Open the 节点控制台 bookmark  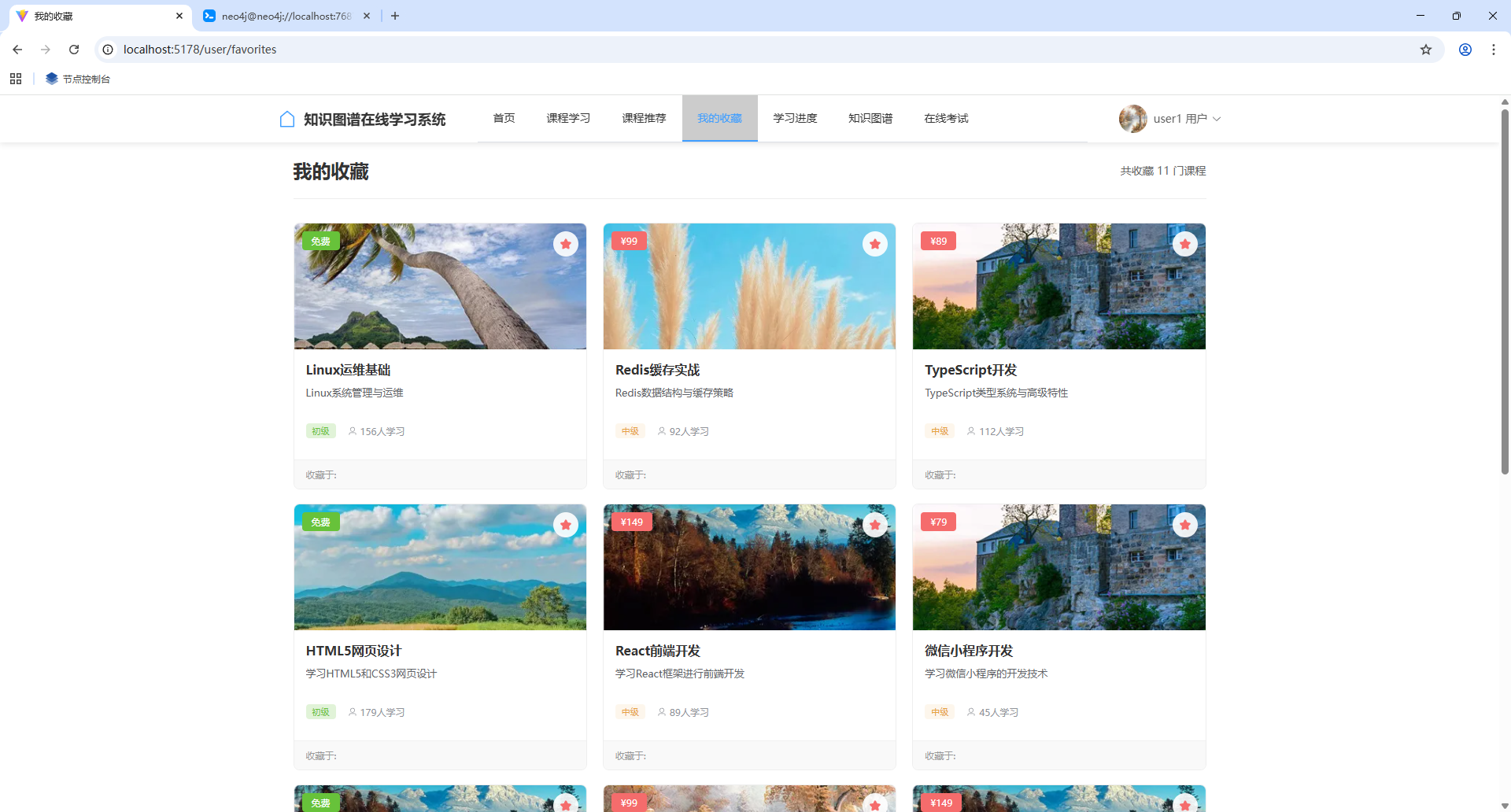[78, 79]
